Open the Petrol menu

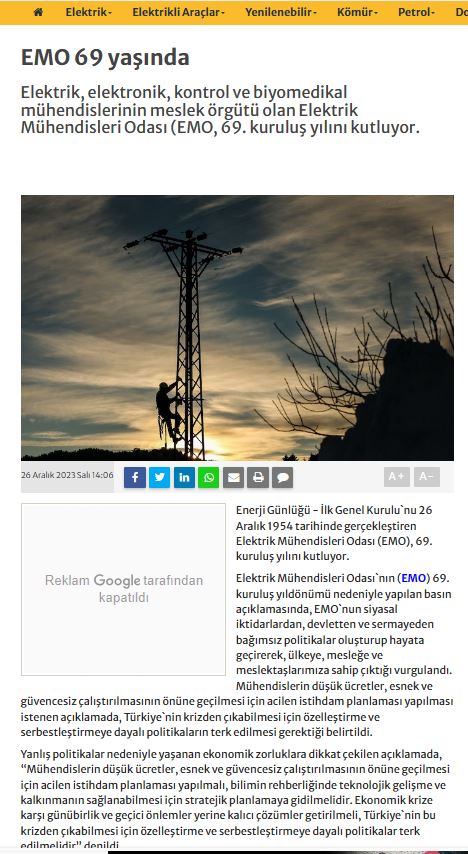click(x=416, y=12)
